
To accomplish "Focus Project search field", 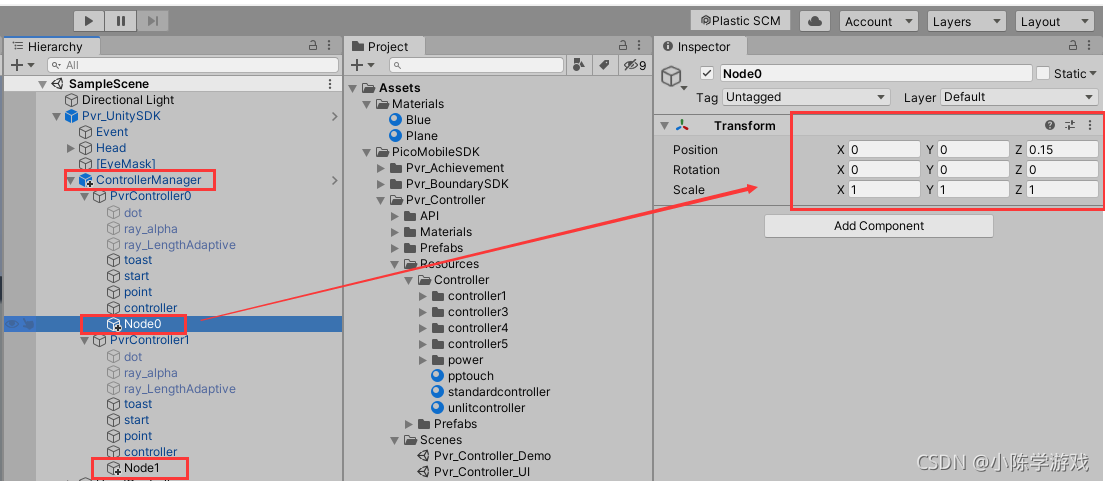I will [x=476, y=65].
